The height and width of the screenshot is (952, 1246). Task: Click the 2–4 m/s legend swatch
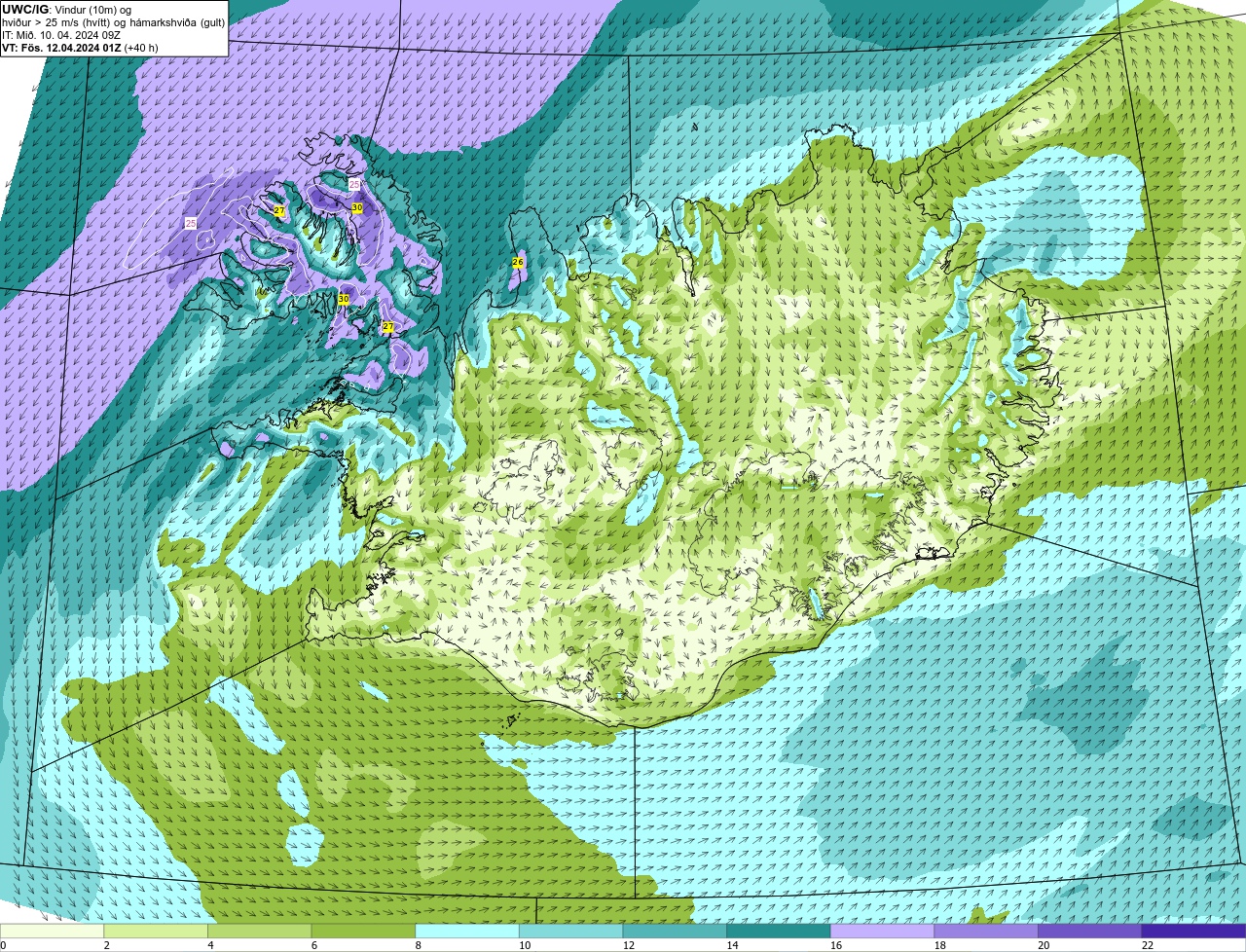coord(156,931)
